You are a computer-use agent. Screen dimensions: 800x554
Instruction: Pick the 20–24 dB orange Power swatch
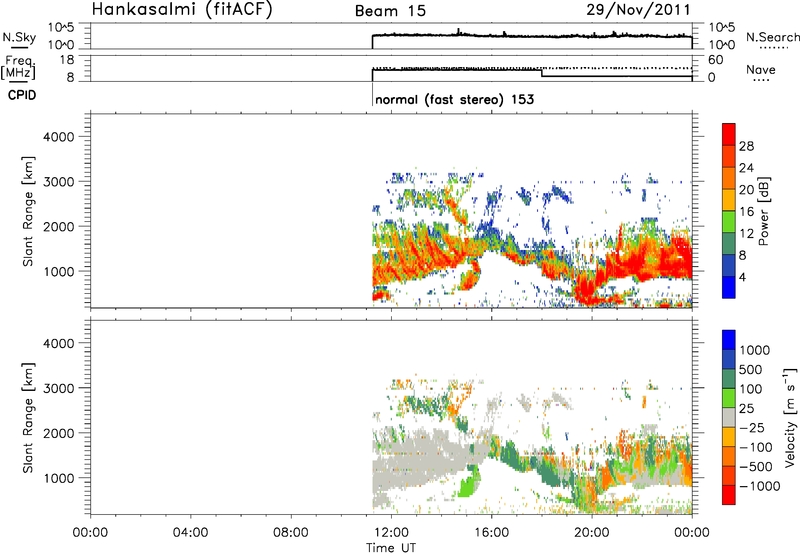tap(729, 179)
